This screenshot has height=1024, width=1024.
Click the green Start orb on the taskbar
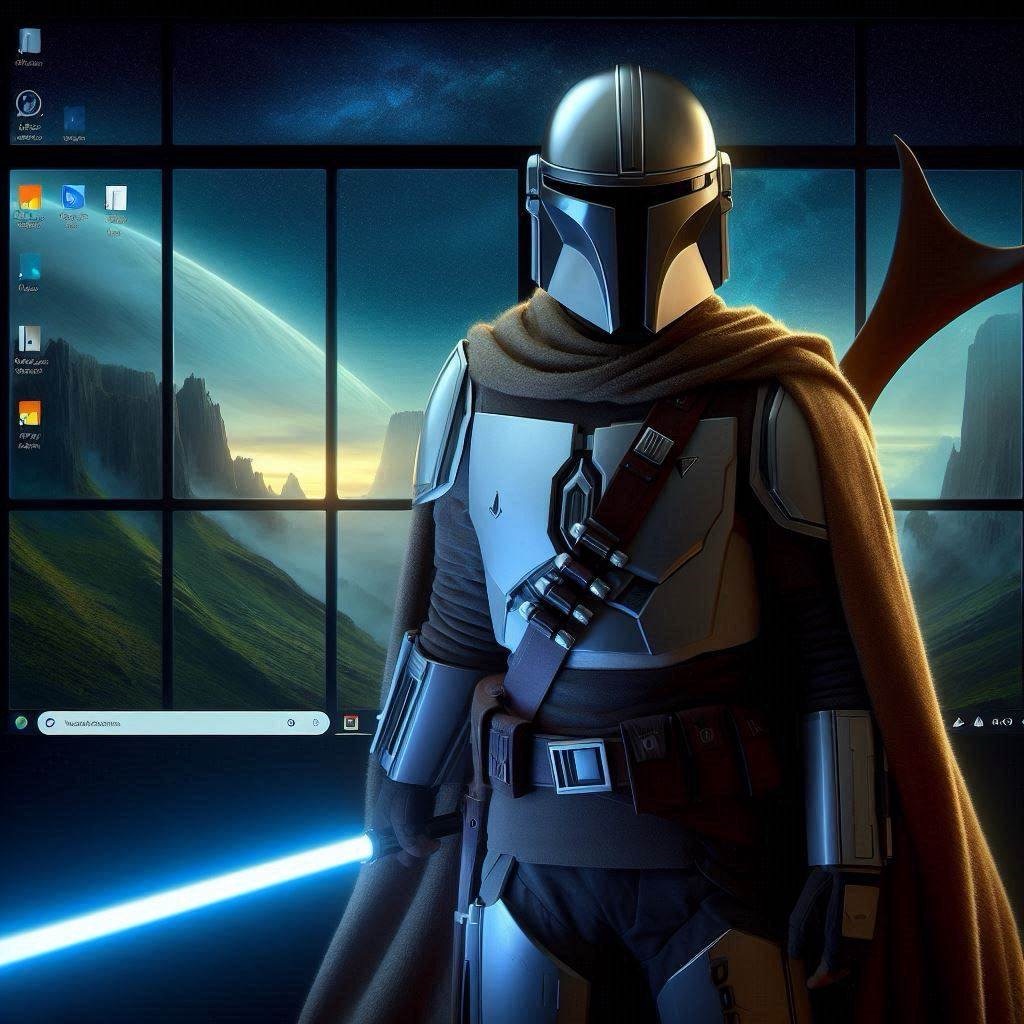(x=20, y=722)
